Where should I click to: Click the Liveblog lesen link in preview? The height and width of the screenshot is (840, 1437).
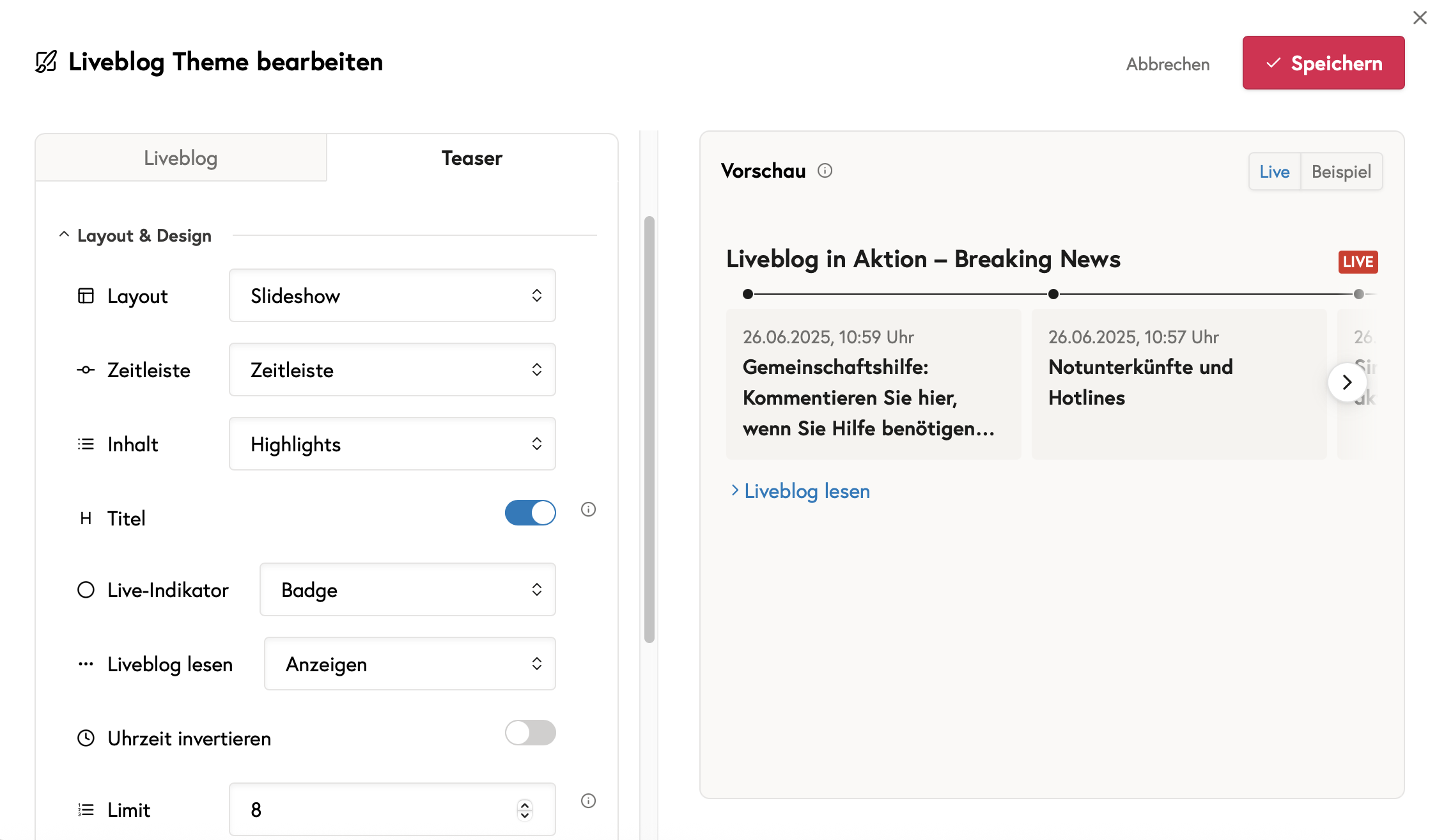[807, 491]
